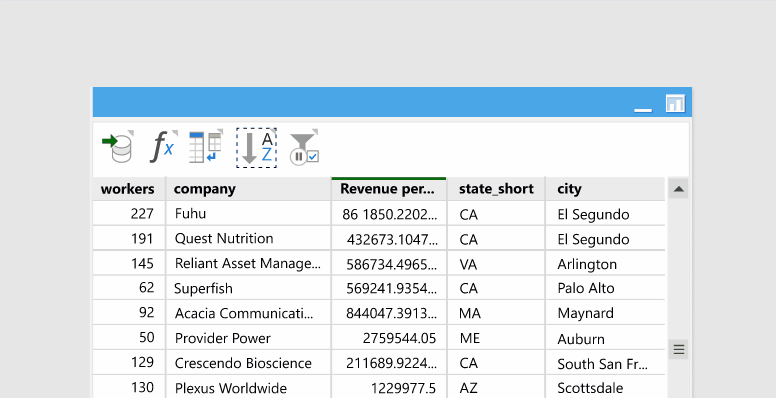Select the state_short column header
Viewport: 776px width, 398px height.
pos(496,189)
